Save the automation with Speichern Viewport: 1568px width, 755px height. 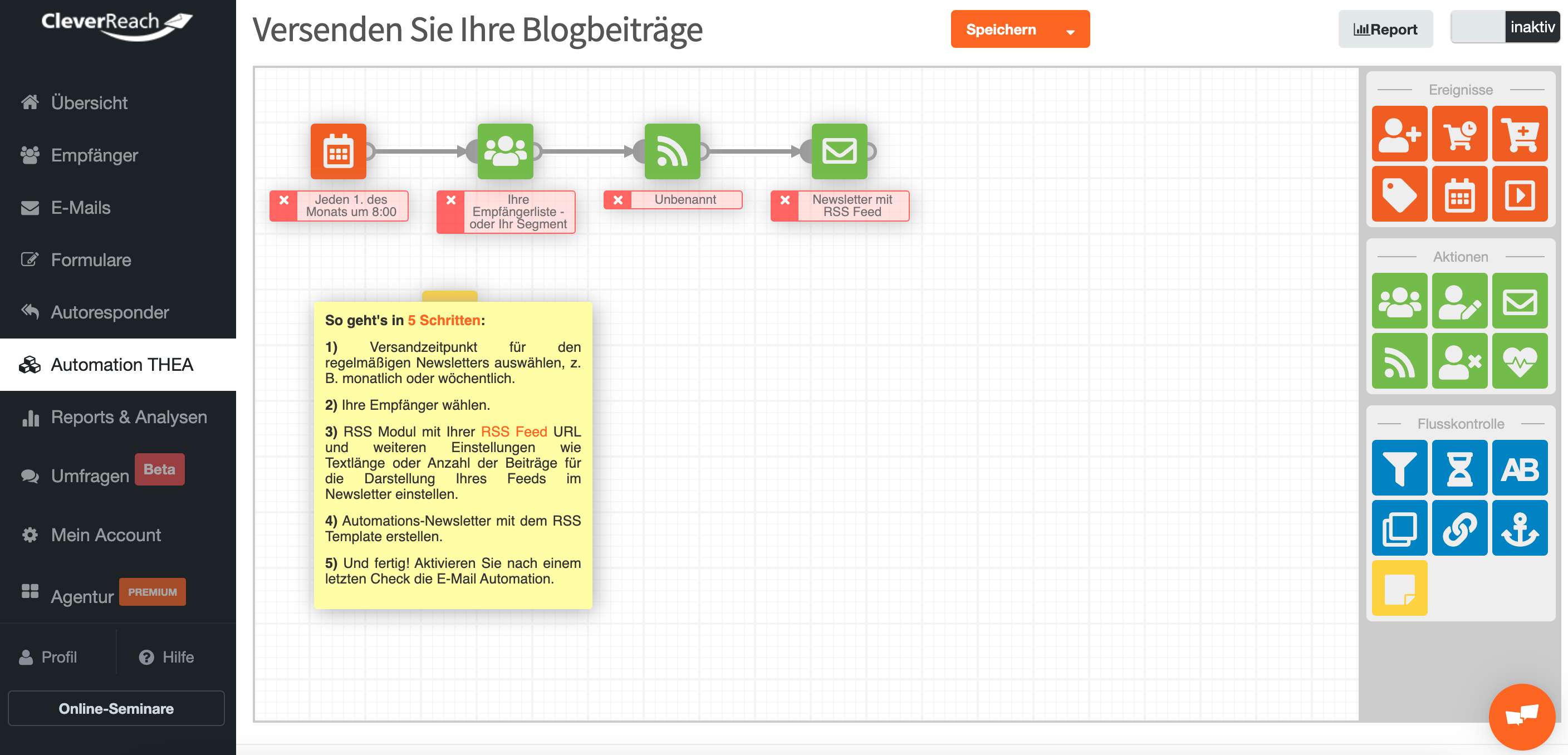1001,29
